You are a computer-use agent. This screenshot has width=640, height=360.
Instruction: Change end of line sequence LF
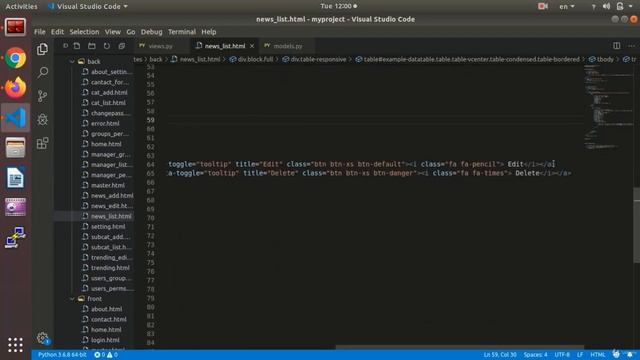pyautogui.click(x=580, y=355)
